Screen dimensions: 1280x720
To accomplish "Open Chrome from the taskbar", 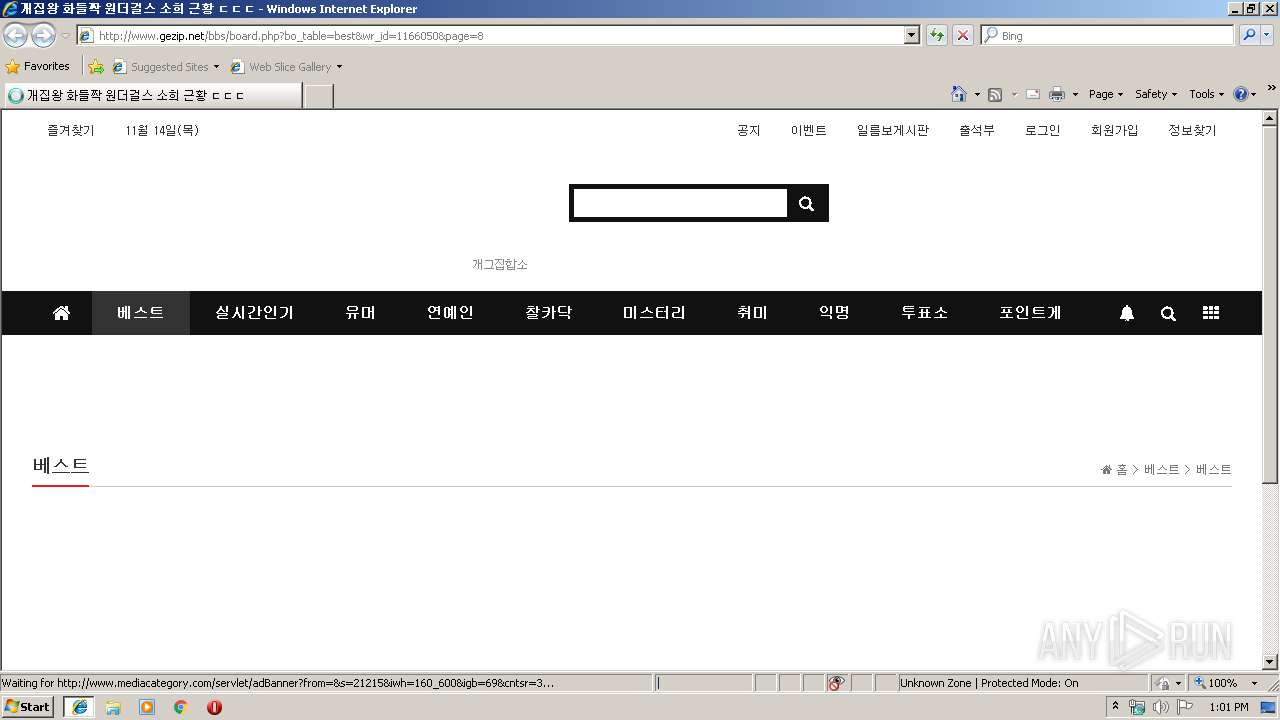I will pos(180,707).
